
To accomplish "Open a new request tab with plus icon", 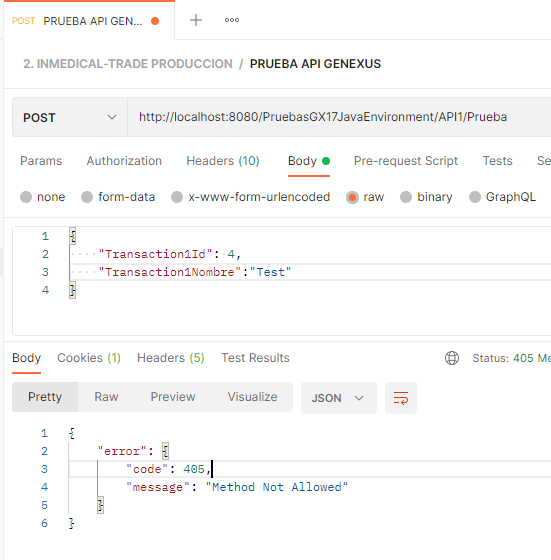I will [196, 20].
